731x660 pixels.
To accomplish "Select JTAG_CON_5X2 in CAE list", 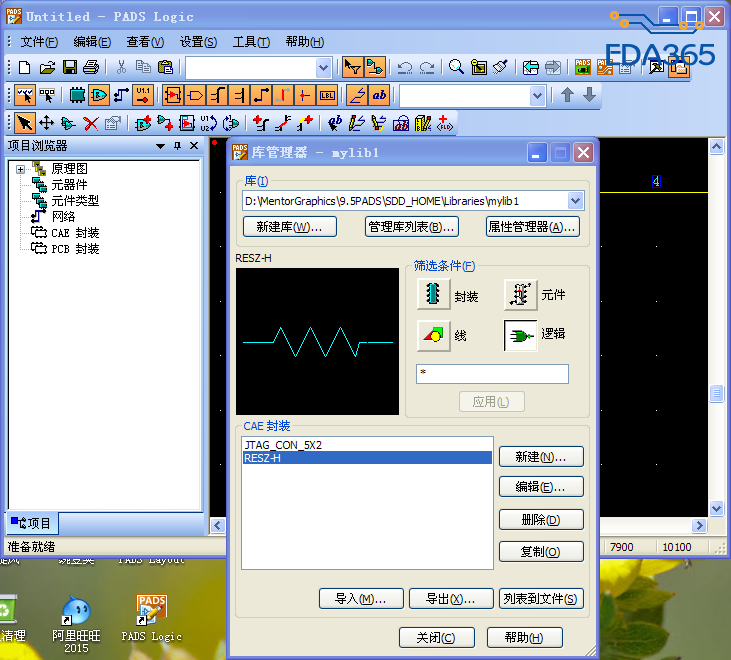I will (367, 445).
